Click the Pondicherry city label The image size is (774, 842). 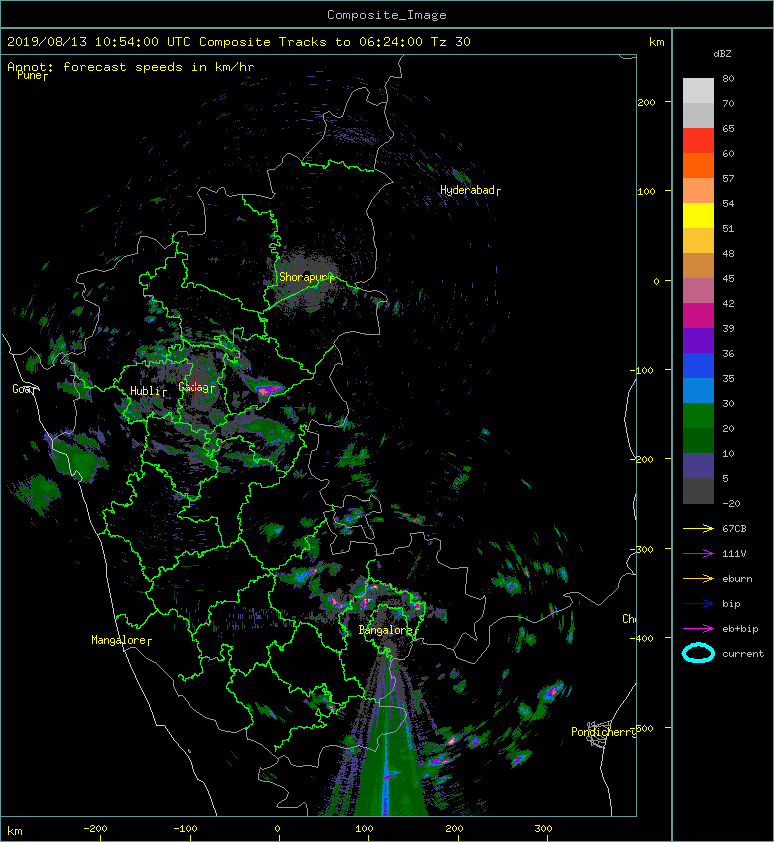point(603,732)
